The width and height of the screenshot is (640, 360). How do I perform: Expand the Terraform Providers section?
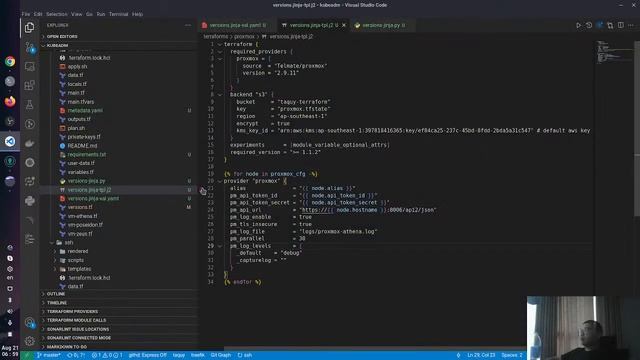click(x=118, y=312)
